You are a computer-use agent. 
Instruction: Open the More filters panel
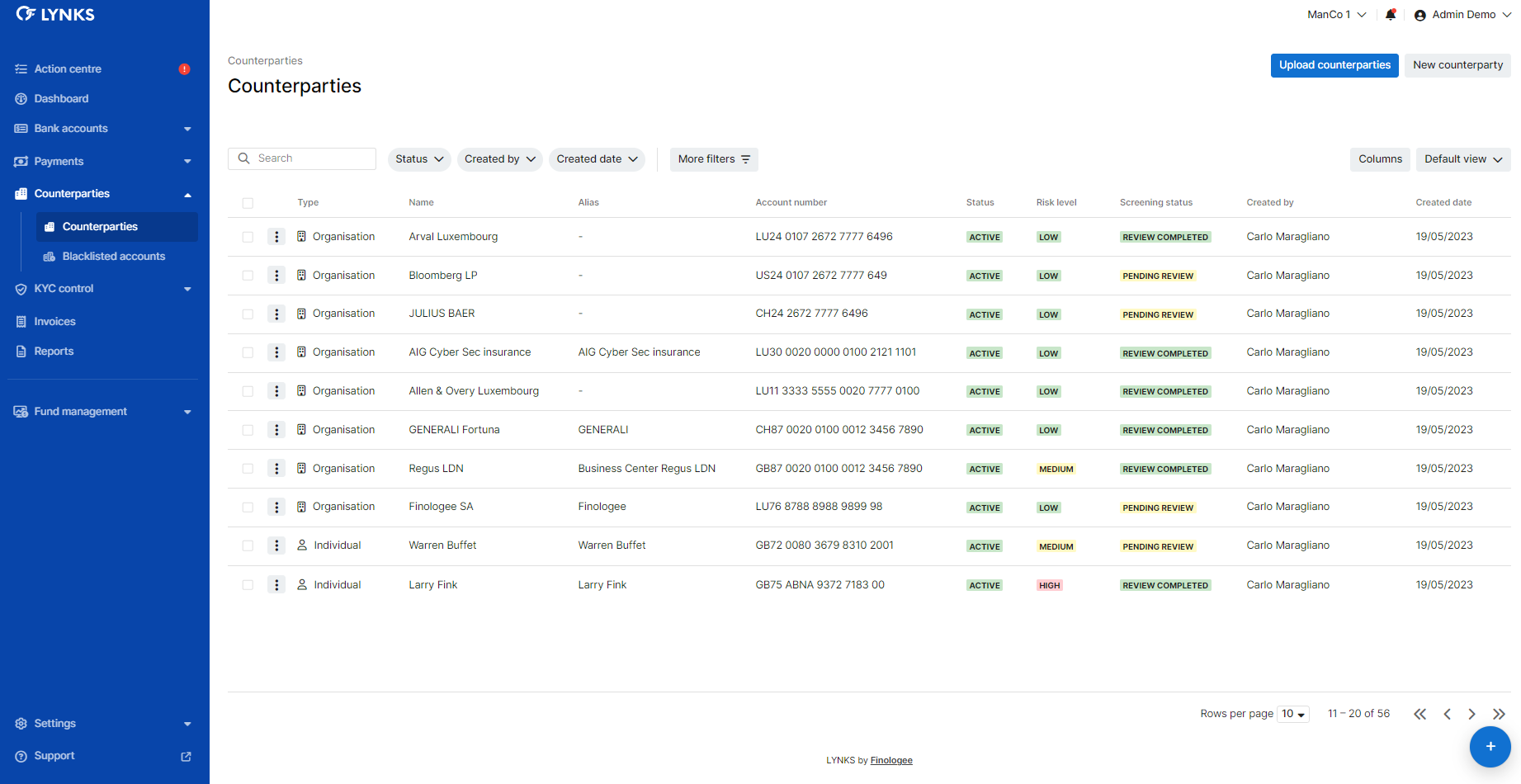(714, 159)
